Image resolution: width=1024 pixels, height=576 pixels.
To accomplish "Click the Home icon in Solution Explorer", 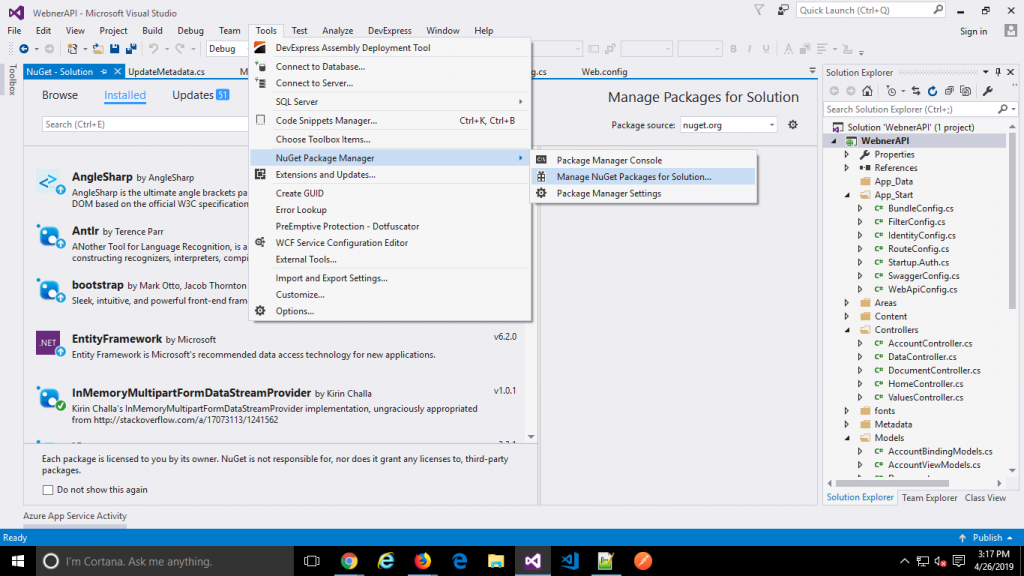I will [x=868, y=91].
